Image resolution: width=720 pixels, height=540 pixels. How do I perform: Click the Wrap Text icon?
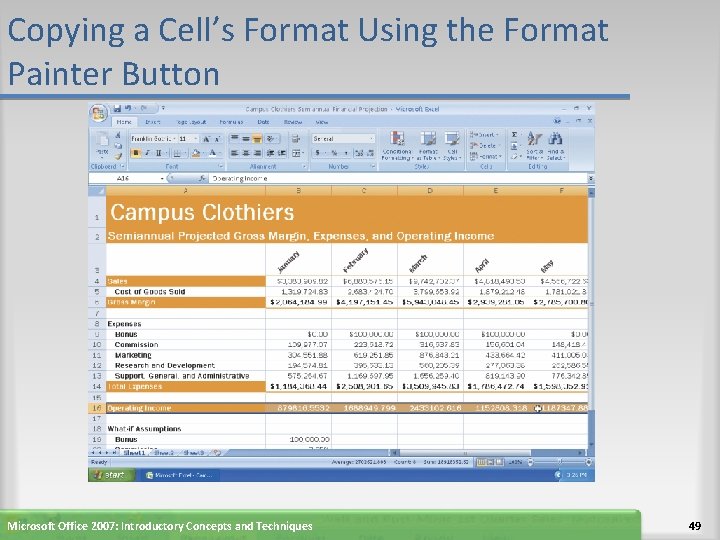tap(296, 138)
